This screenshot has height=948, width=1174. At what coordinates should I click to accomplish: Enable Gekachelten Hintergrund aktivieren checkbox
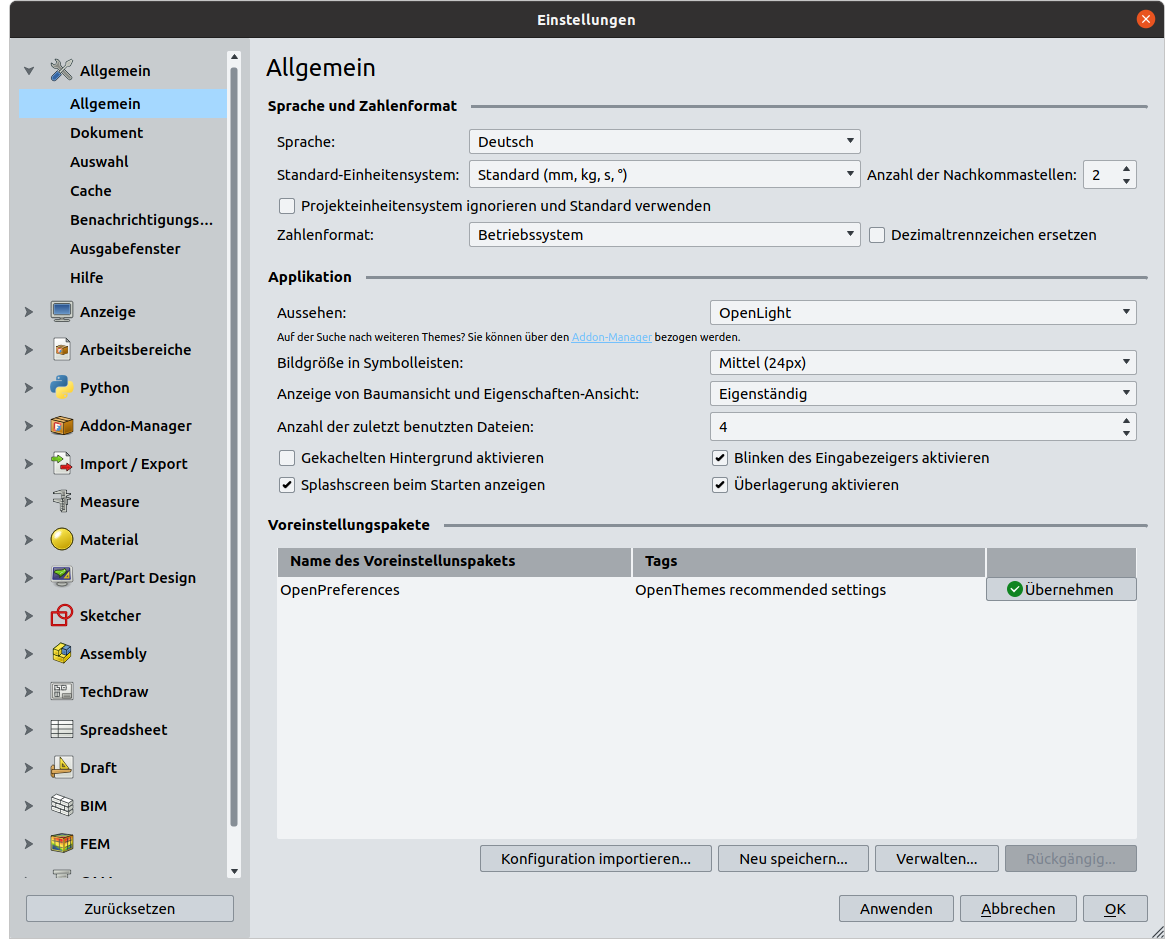click(287, 458)
